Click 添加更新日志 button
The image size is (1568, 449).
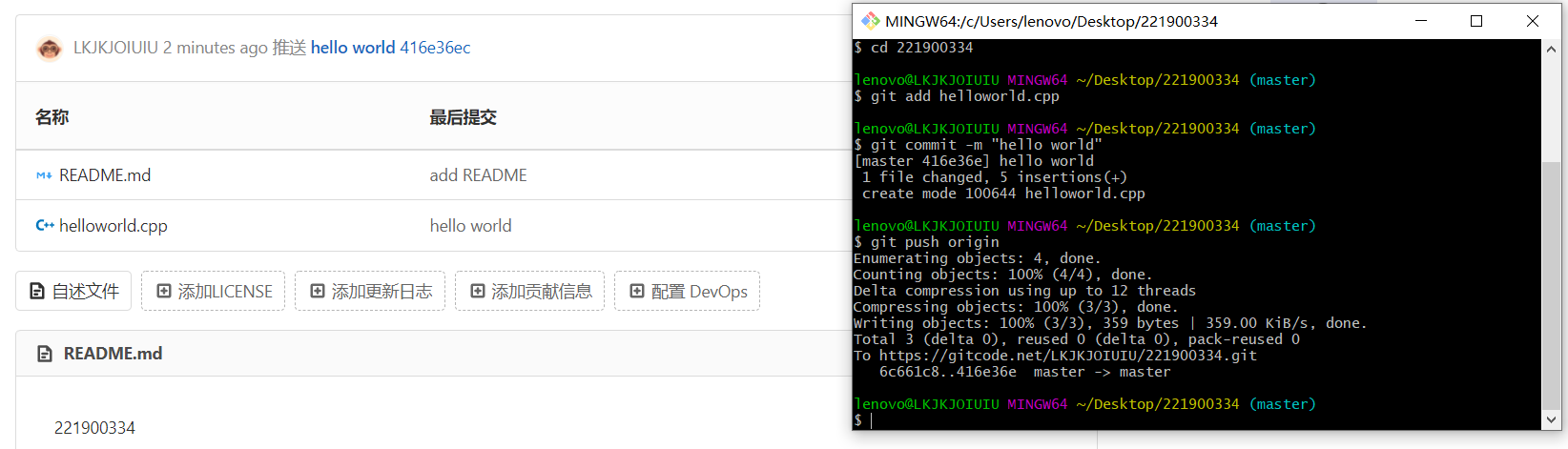coord(370,291)
